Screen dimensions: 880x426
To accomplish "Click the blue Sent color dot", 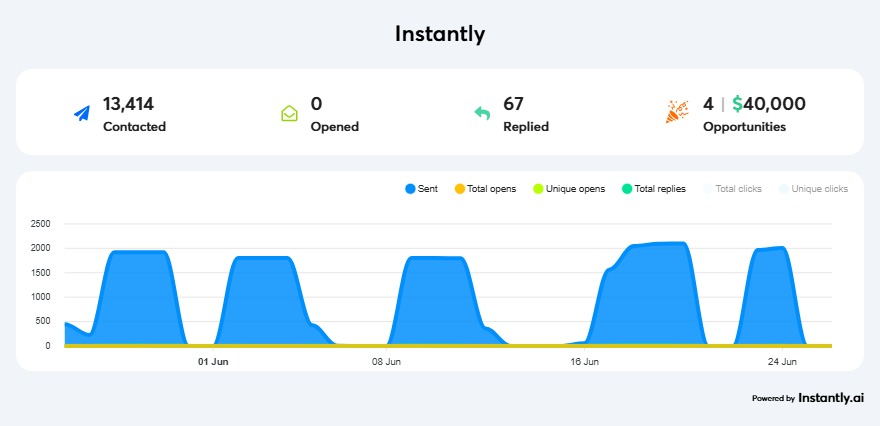I will coord(410,189).
